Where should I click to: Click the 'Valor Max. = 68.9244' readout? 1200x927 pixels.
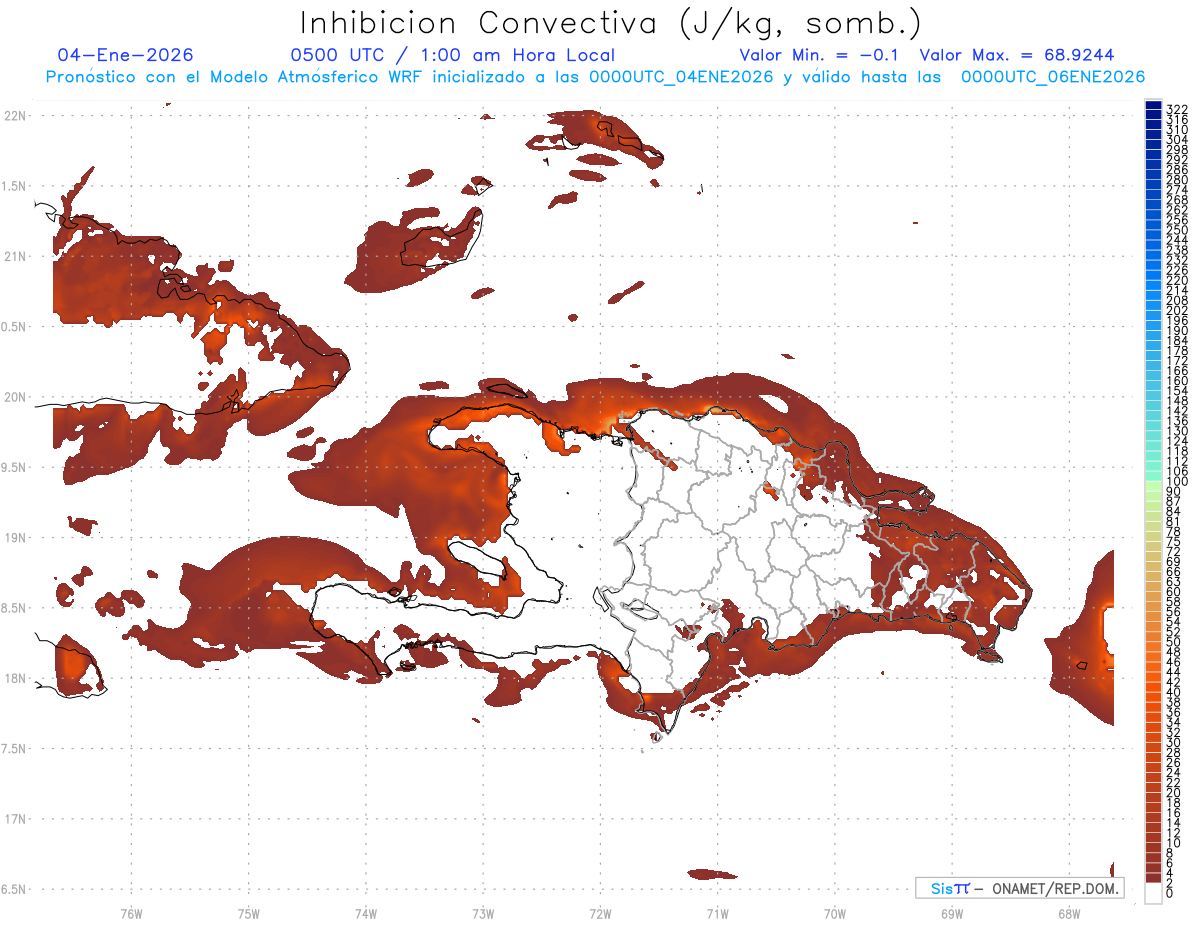[1017, 55]
